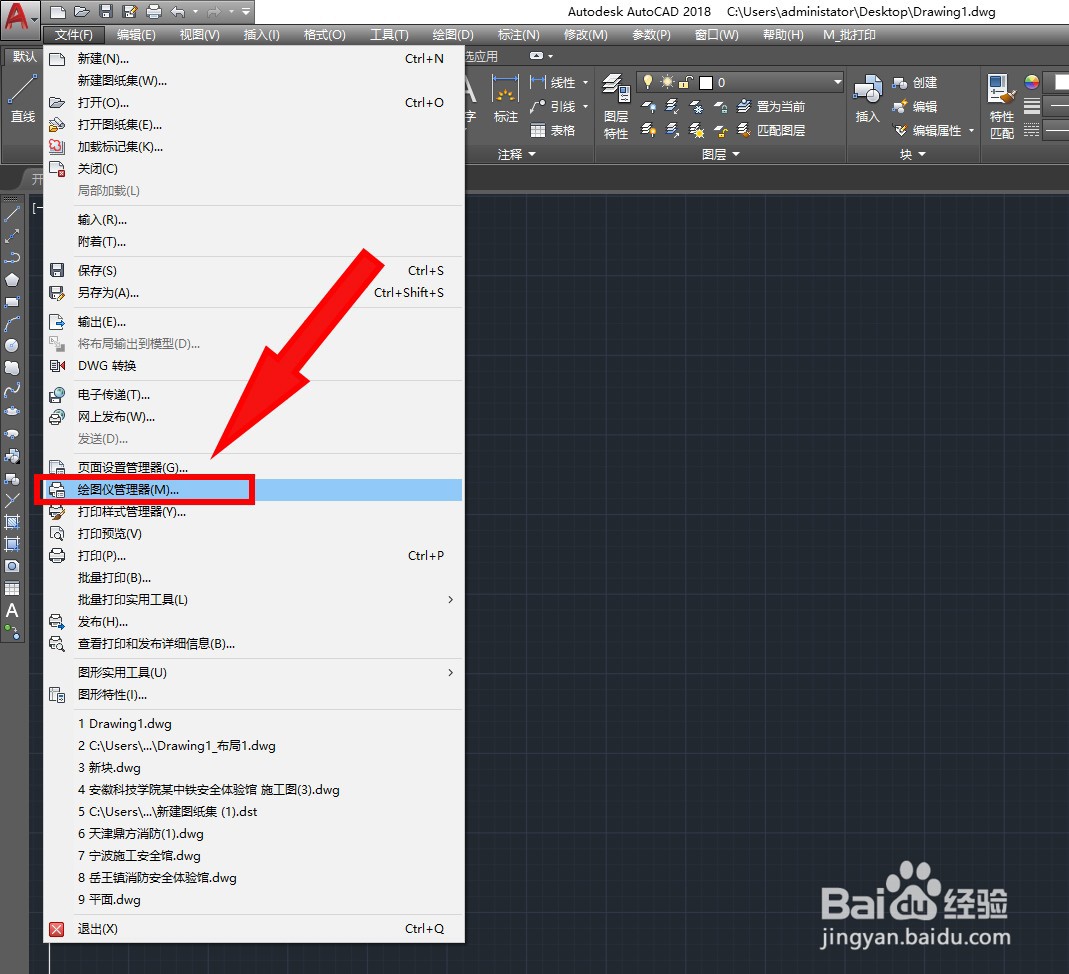1069x974 pixels.
Task: Toggle layer 0 on/off light bulb
Action: 648,82
